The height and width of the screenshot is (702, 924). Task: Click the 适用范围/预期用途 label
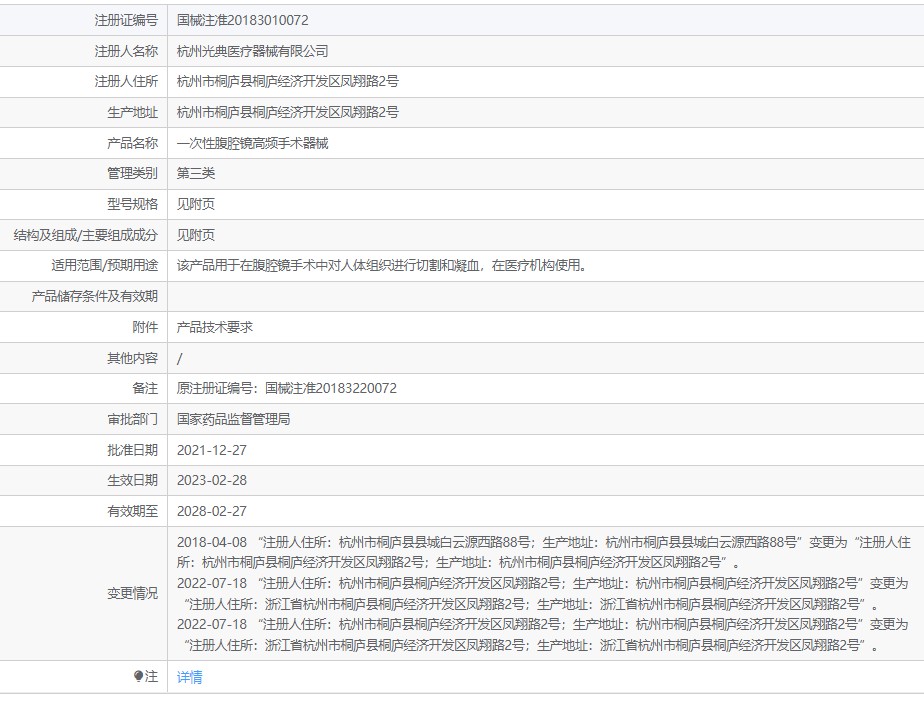pos(105,265)
